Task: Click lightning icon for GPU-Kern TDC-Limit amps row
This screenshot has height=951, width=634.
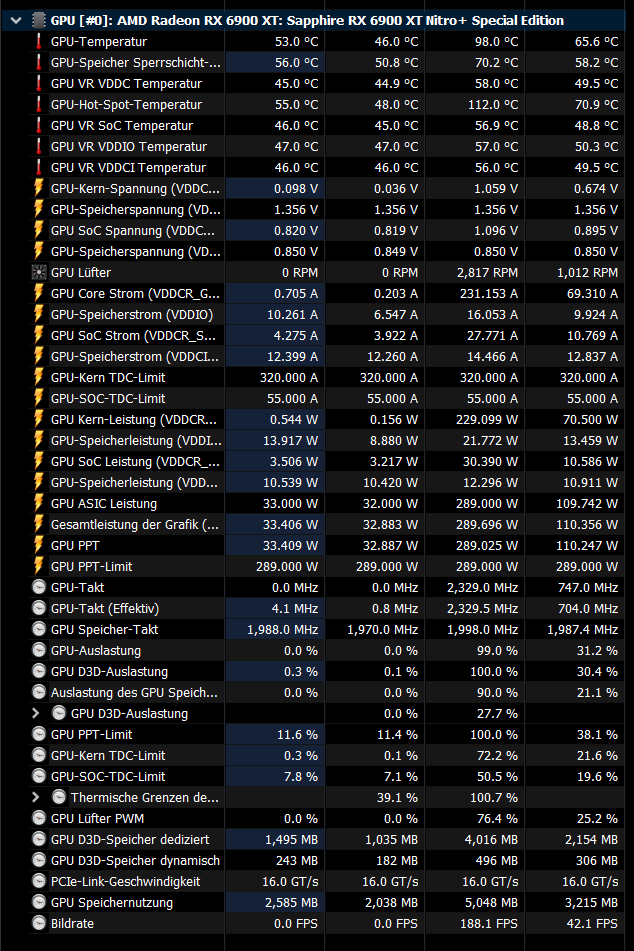Action: click(x=39, y=377)
